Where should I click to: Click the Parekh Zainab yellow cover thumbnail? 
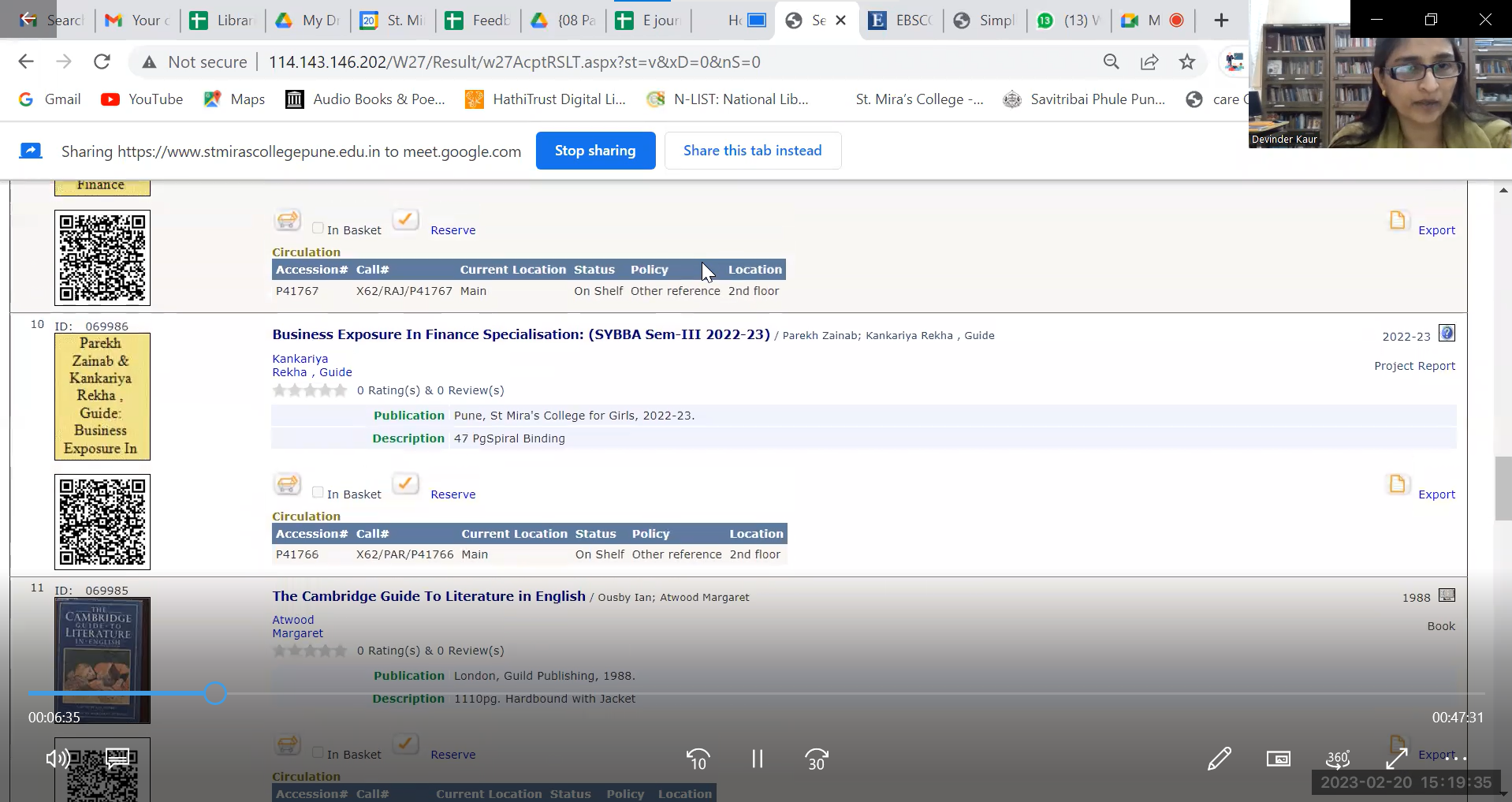102,397
